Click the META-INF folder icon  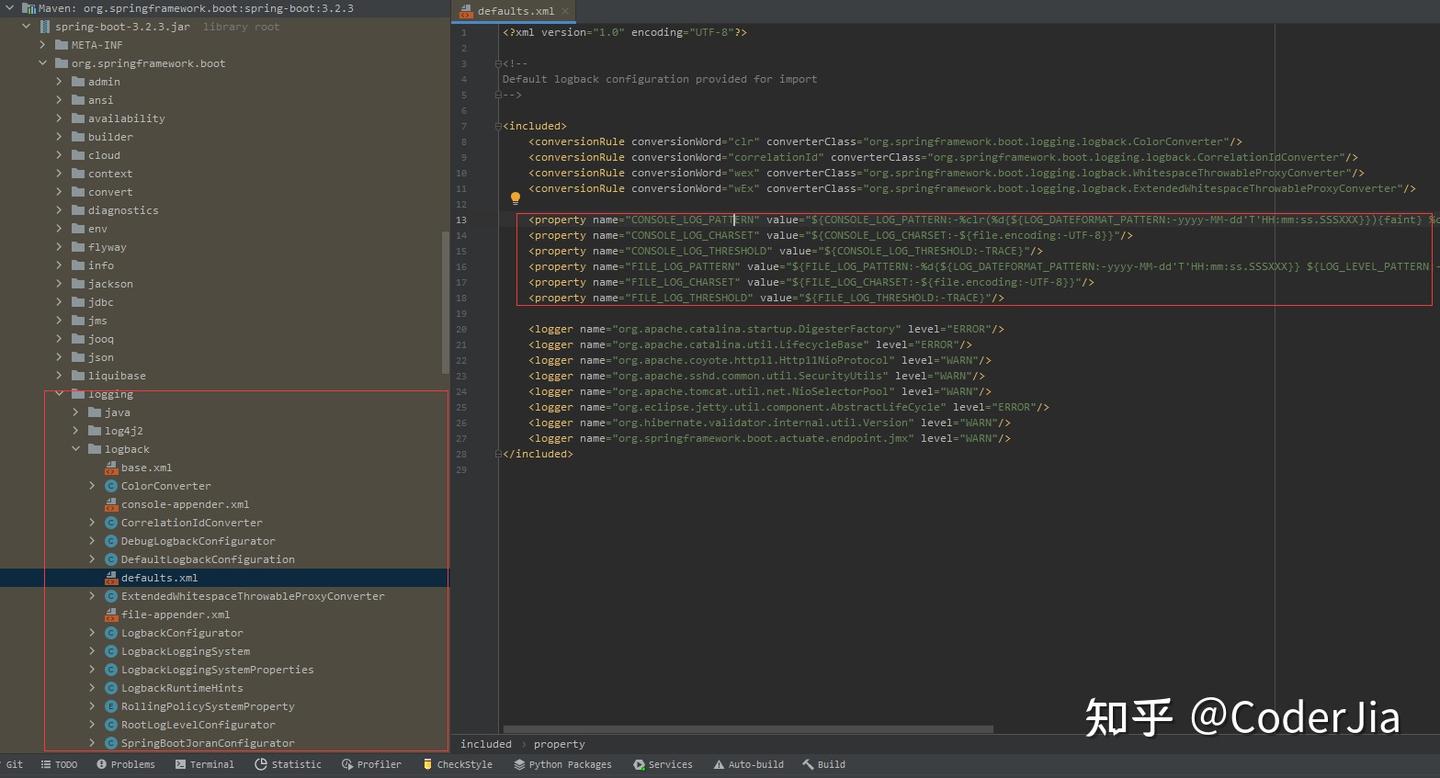click(x=61, y=45)
